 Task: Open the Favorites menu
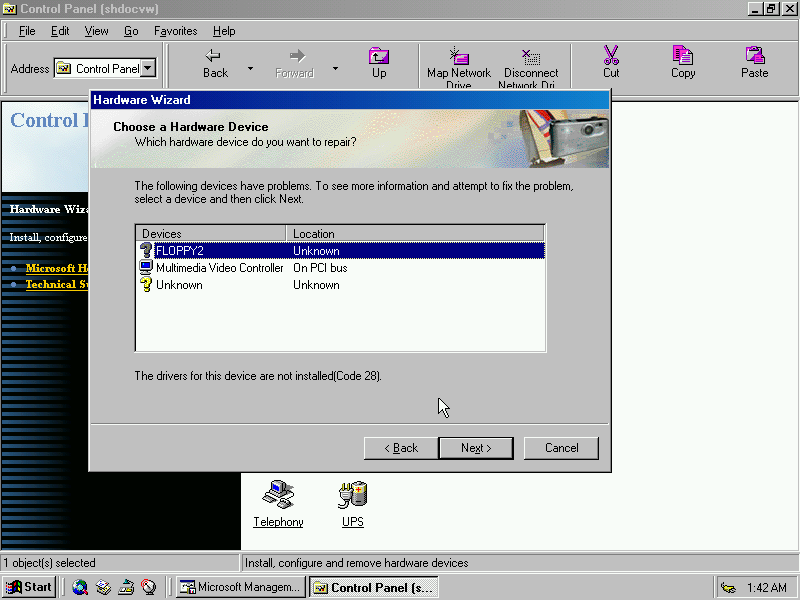(x=175, y=31)
